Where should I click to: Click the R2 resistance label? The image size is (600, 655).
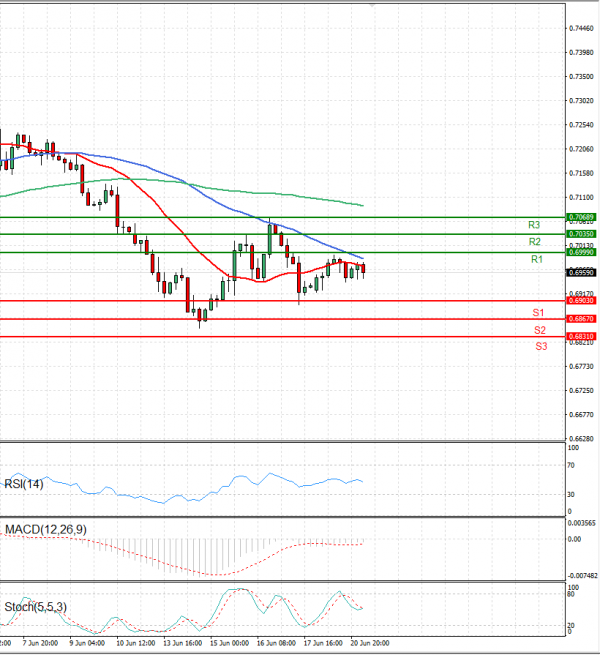click(x=534, y=242)
